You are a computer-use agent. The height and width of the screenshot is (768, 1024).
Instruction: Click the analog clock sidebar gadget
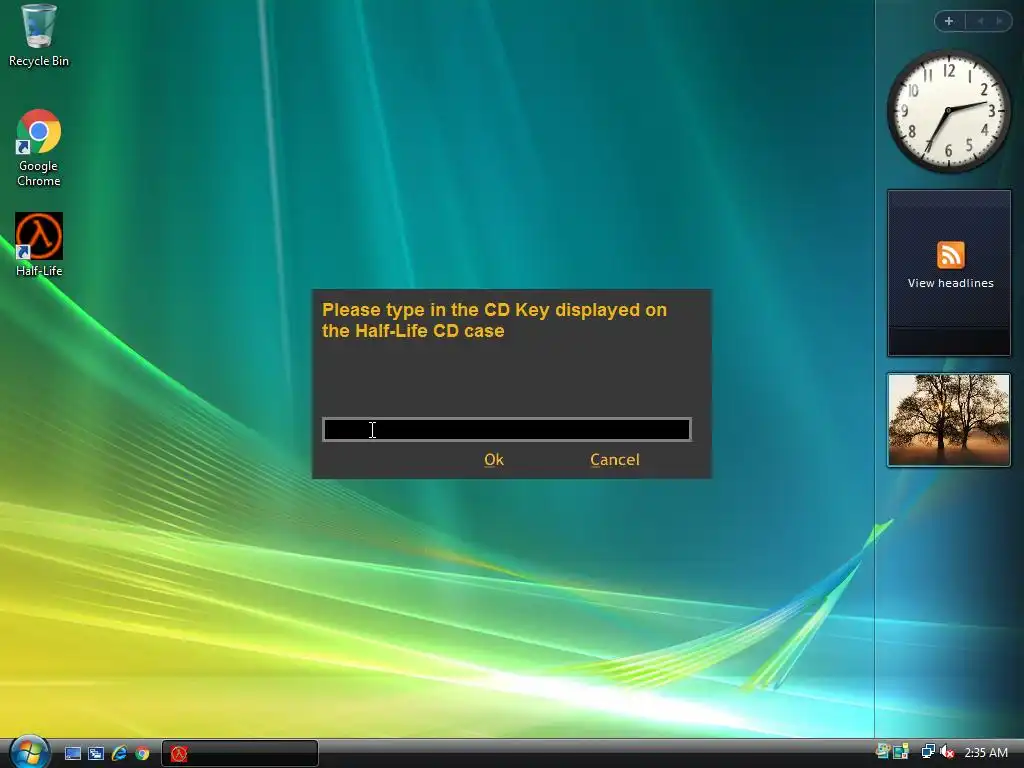(948, 112)
